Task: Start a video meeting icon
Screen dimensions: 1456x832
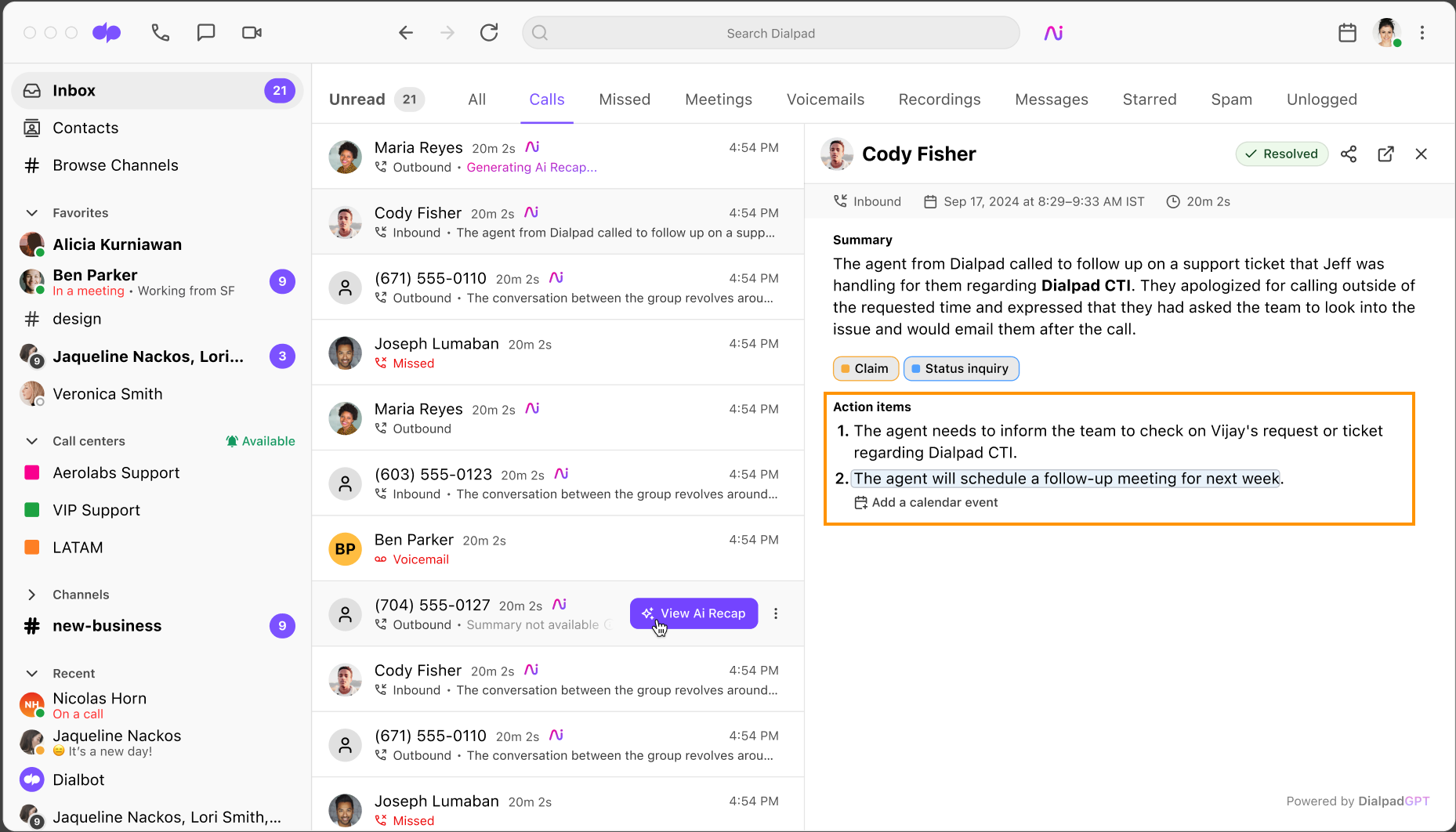Action: pos(252,33)
